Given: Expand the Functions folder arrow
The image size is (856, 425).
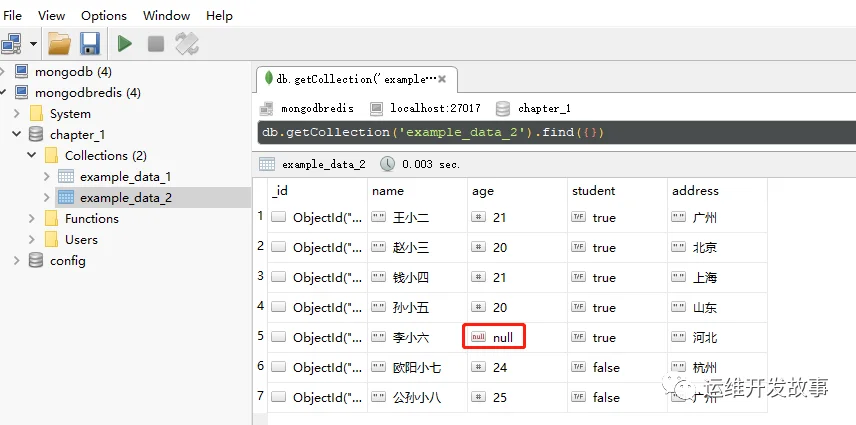Looking at the screenshot, I should pos(32,218).
